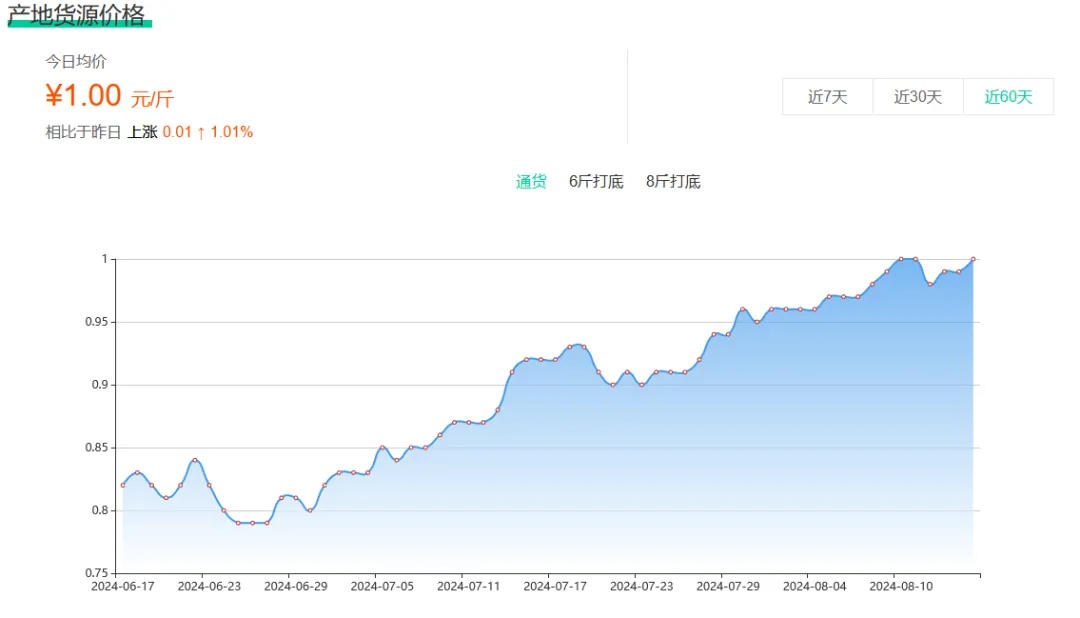Click the leftmost data point on the chart
The image size is (1080, 618).
[x=123, y=485]
